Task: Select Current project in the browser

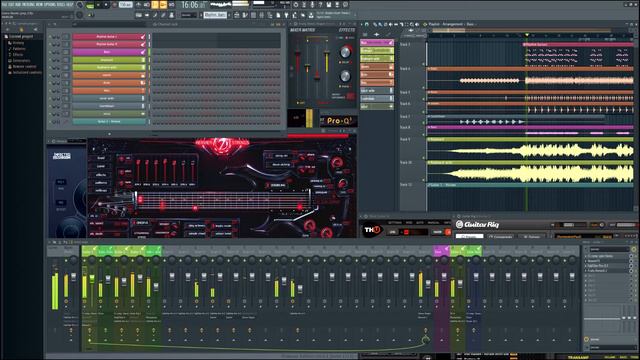Action: click(x=21, y=37)
